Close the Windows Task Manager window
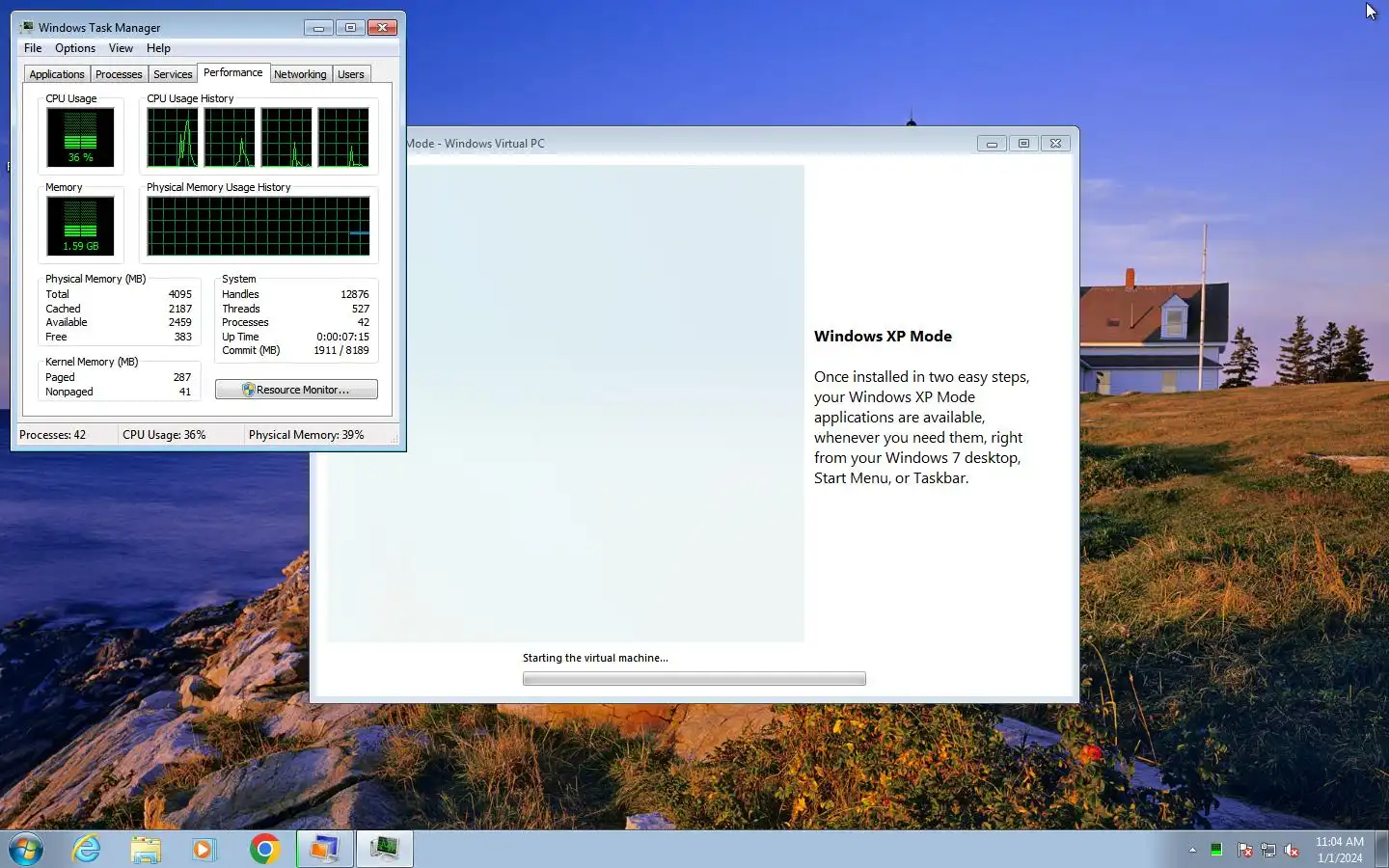Image resolution: width=1389 pixels, height=868 pixels. [382, 27]
